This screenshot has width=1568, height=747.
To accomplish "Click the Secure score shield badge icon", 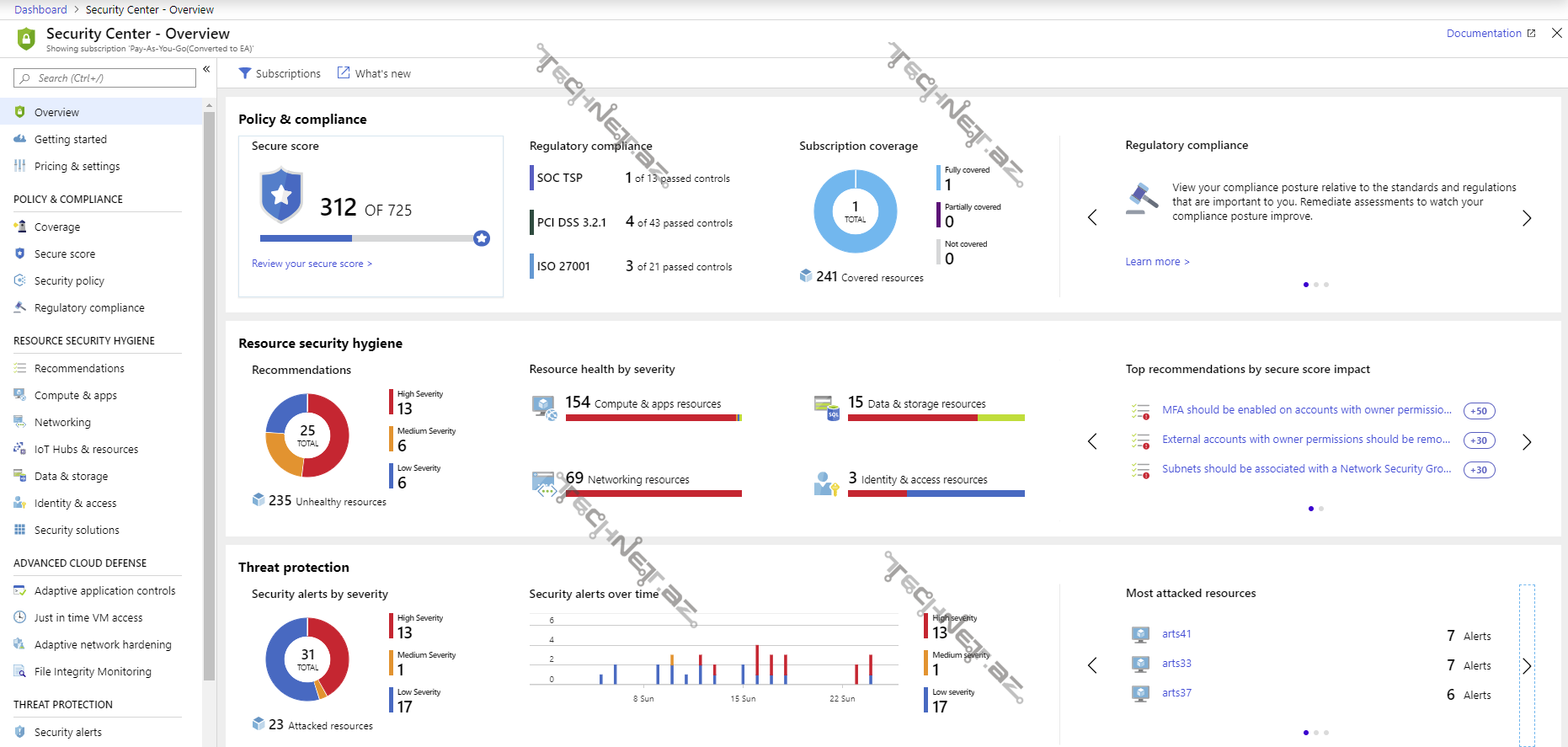I will [x=281, y=195].
